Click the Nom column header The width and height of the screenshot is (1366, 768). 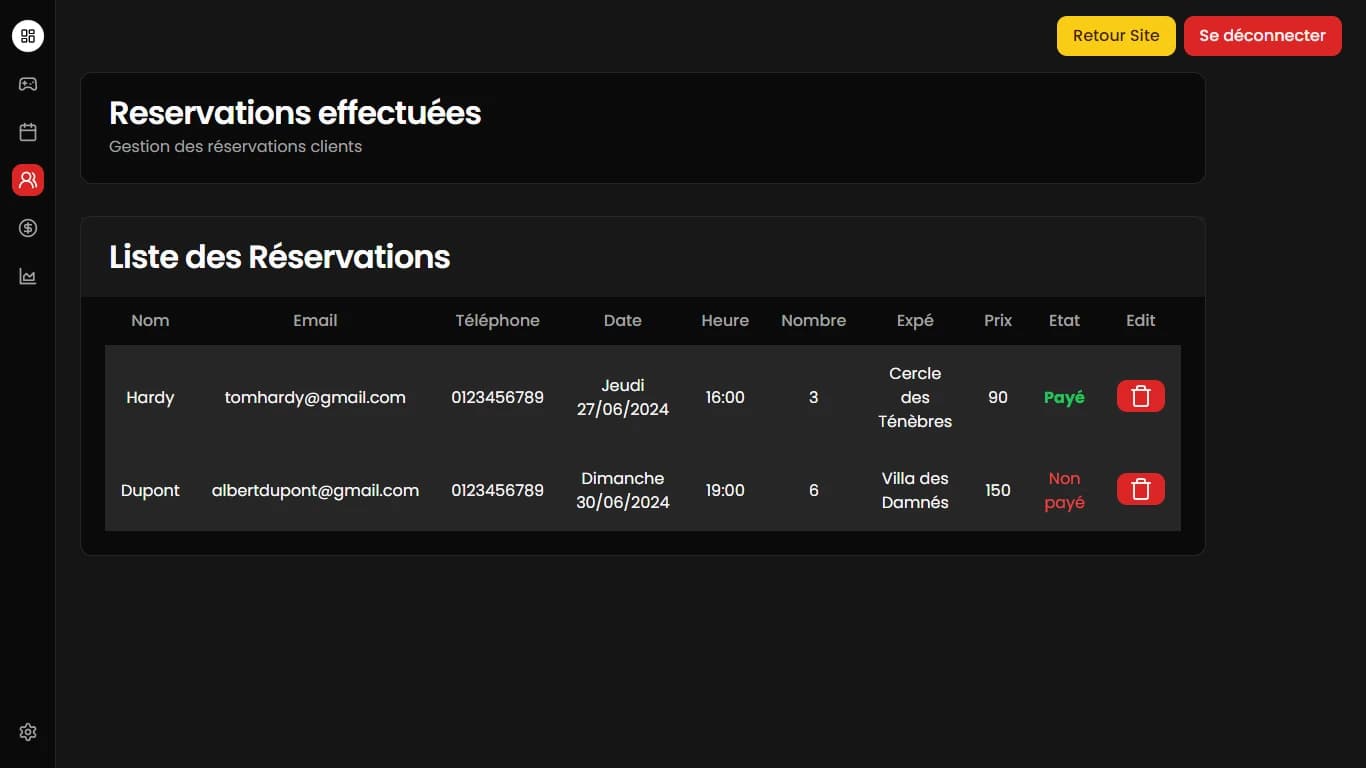(x=150, y=321)
